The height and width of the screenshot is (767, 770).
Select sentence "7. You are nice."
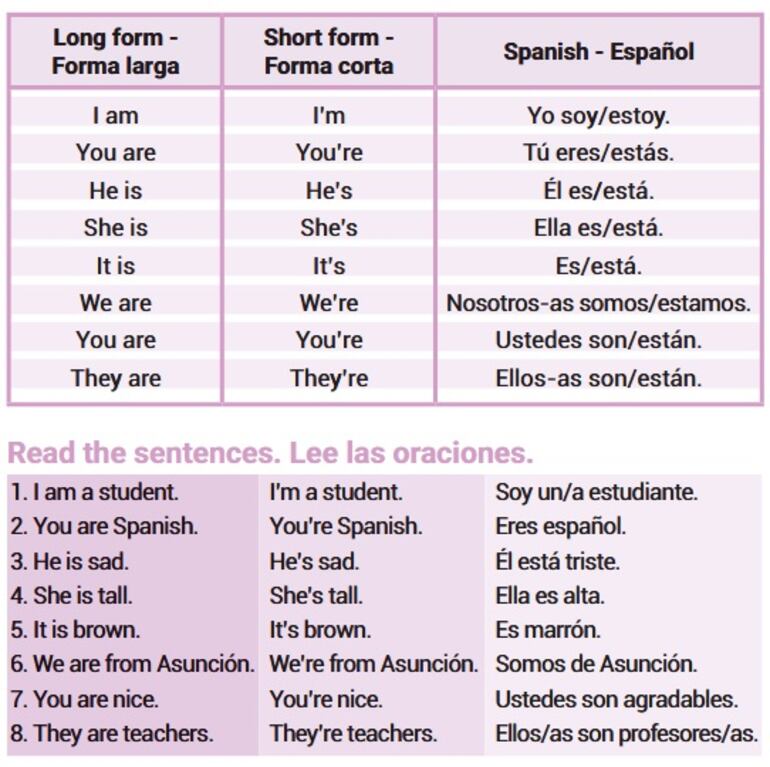coord(85,699)
